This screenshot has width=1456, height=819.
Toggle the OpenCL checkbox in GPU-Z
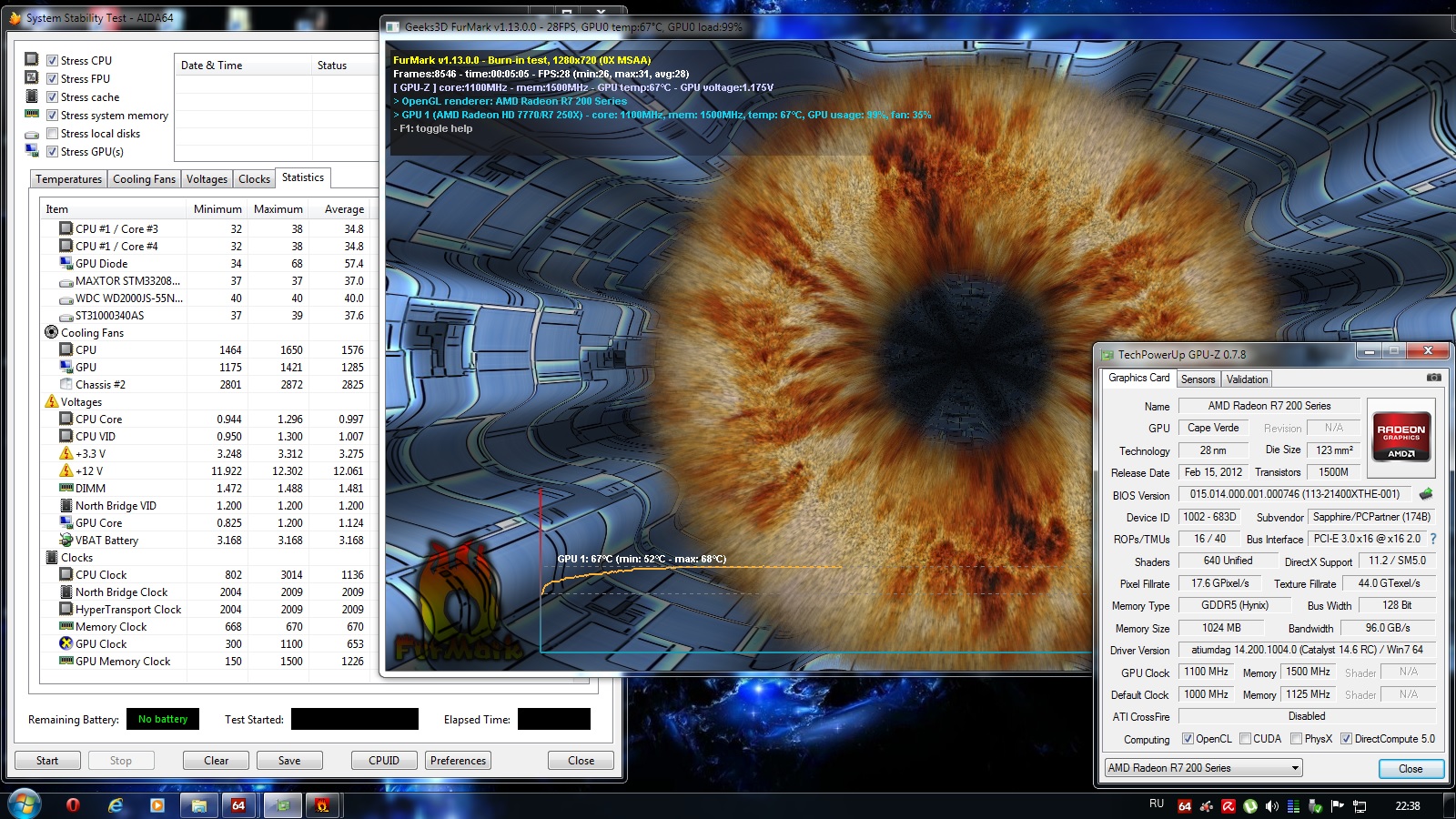(1188, 739)
